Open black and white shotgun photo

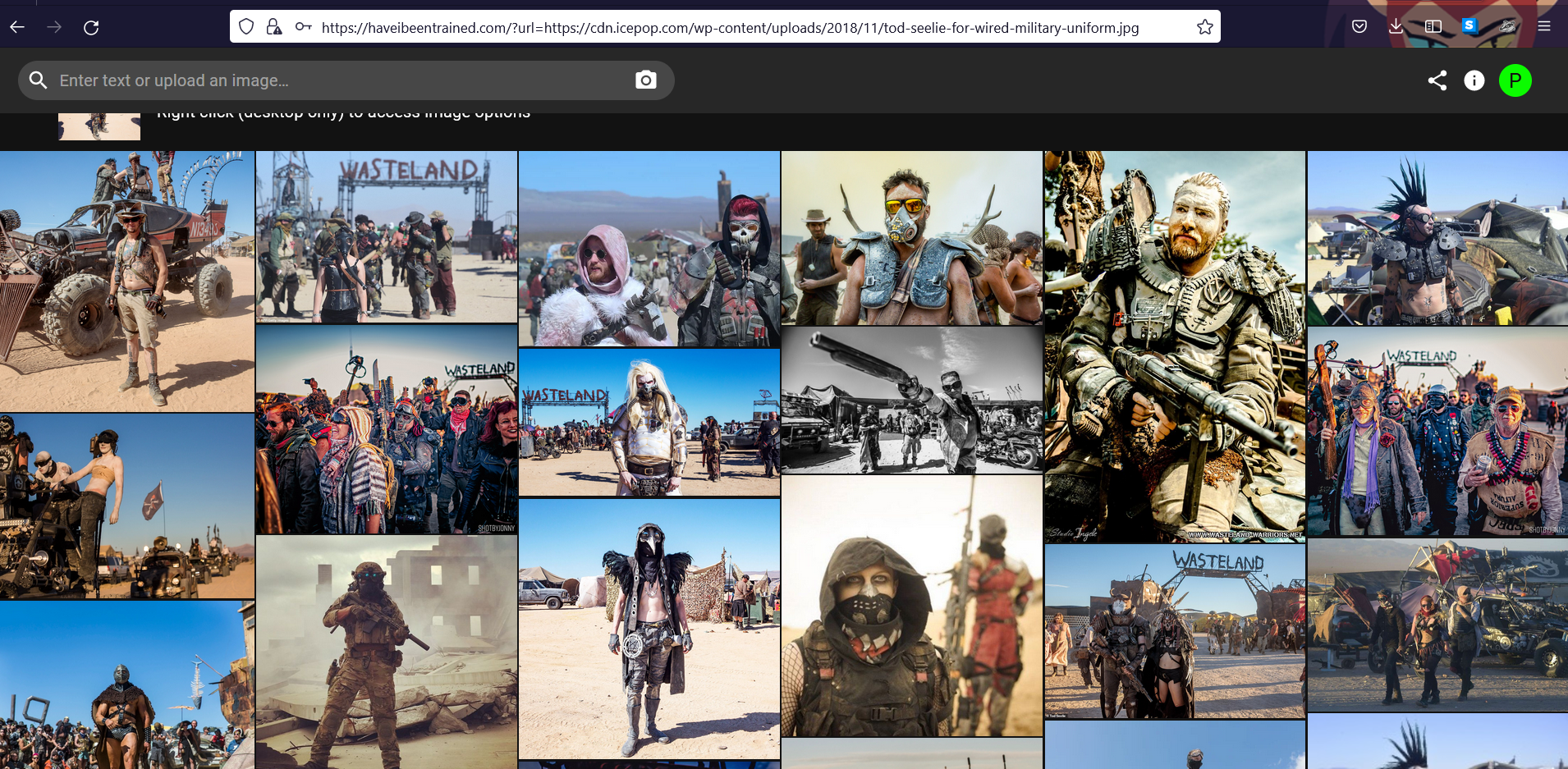point(912,401)
